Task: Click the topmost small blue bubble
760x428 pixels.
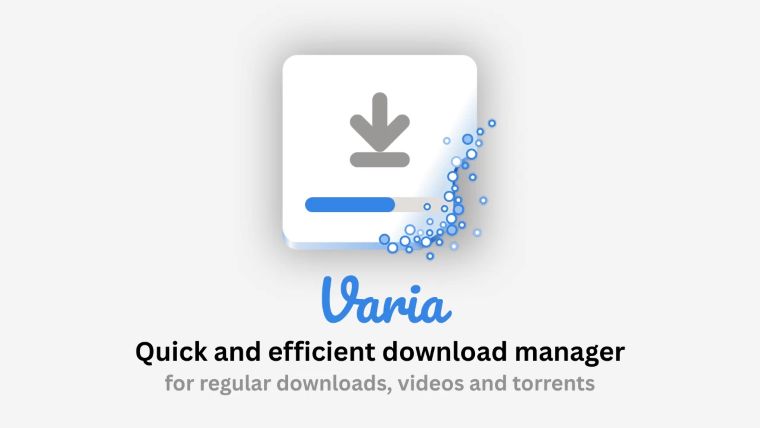Action: tap(491, 123)
